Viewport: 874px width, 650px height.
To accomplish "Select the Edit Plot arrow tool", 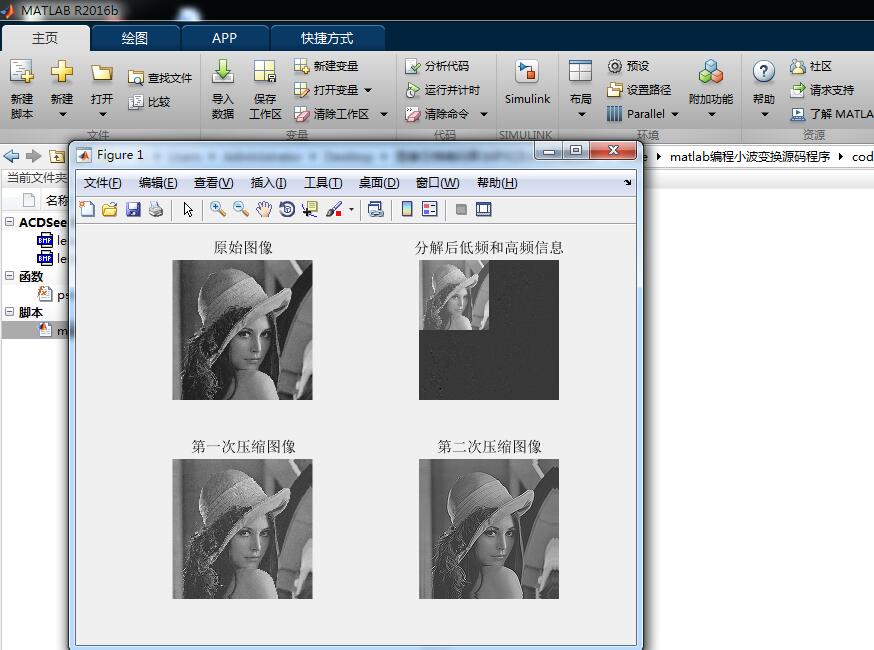I will click(188, 210).
